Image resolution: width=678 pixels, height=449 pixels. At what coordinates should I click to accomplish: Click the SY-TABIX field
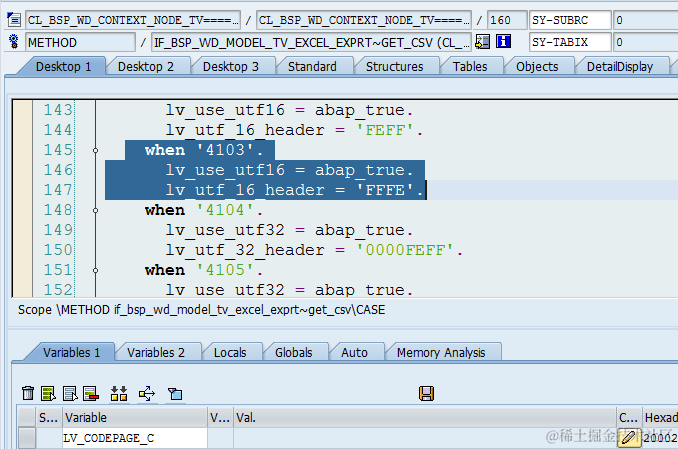tap(570, 42)
